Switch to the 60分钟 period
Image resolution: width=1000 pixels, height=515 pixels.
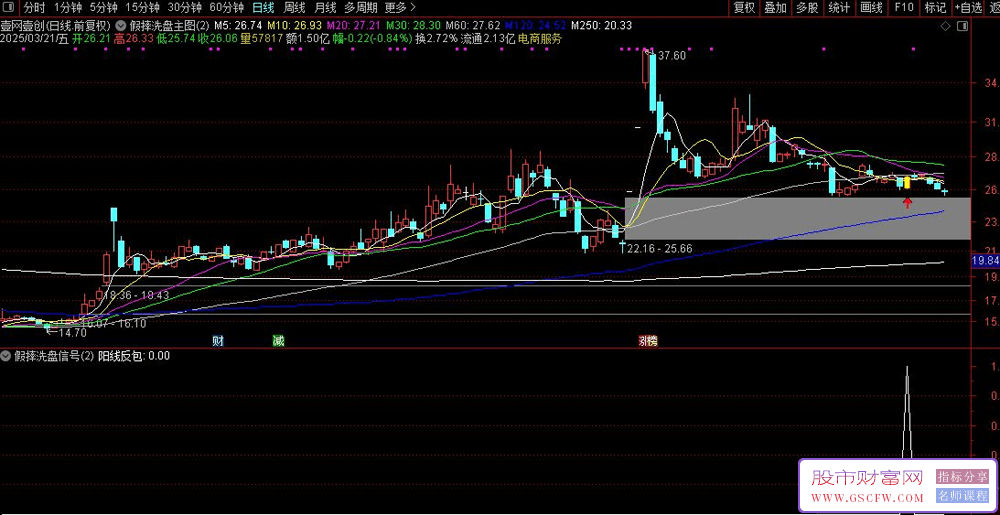point(226,8)
